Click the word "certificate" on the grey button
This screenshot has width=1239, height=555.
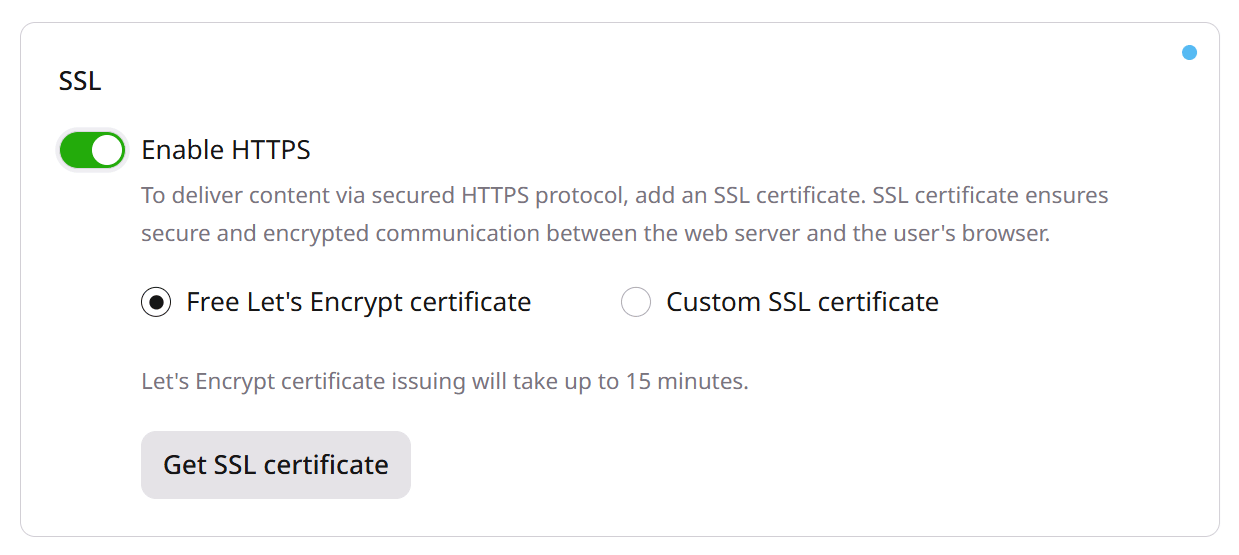[326, 465]
